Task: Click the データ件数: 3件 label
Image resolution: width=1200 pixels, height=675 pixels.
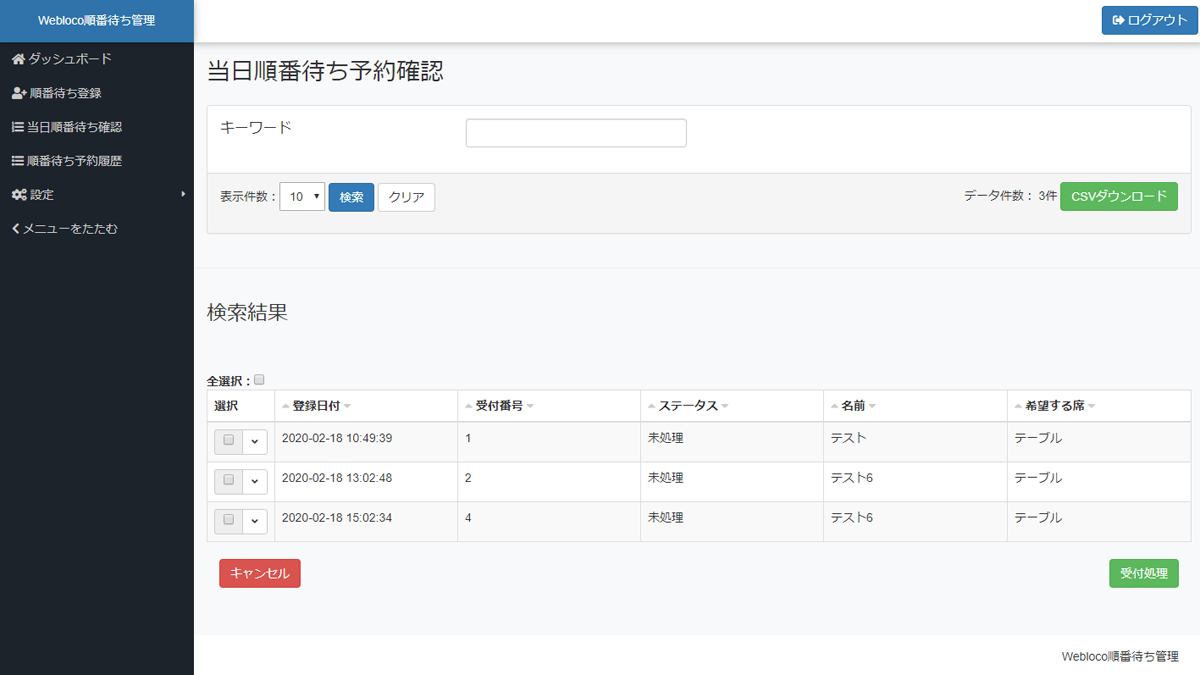Action: [1010, 196]
